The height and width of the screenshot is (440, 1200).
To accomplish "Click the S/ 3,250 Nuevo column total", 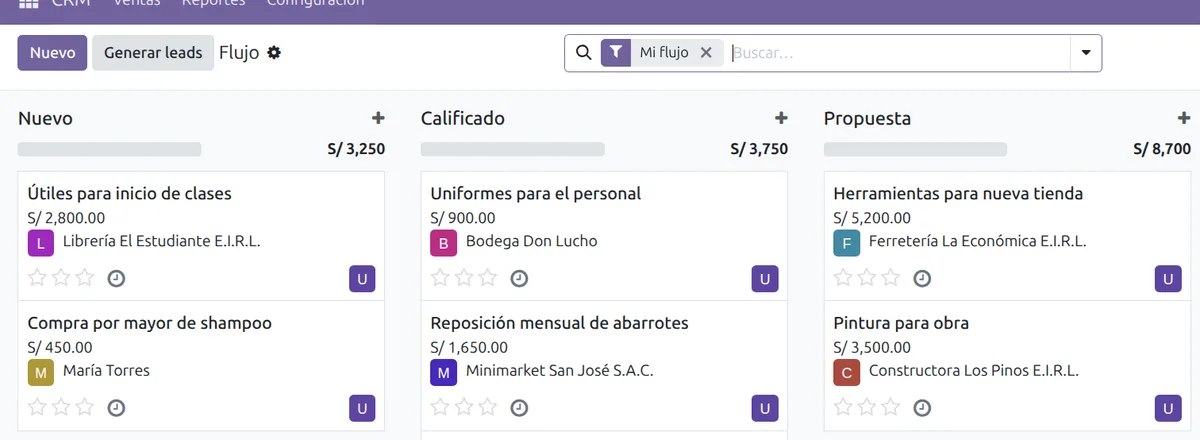I will click(x=356, y=149).
